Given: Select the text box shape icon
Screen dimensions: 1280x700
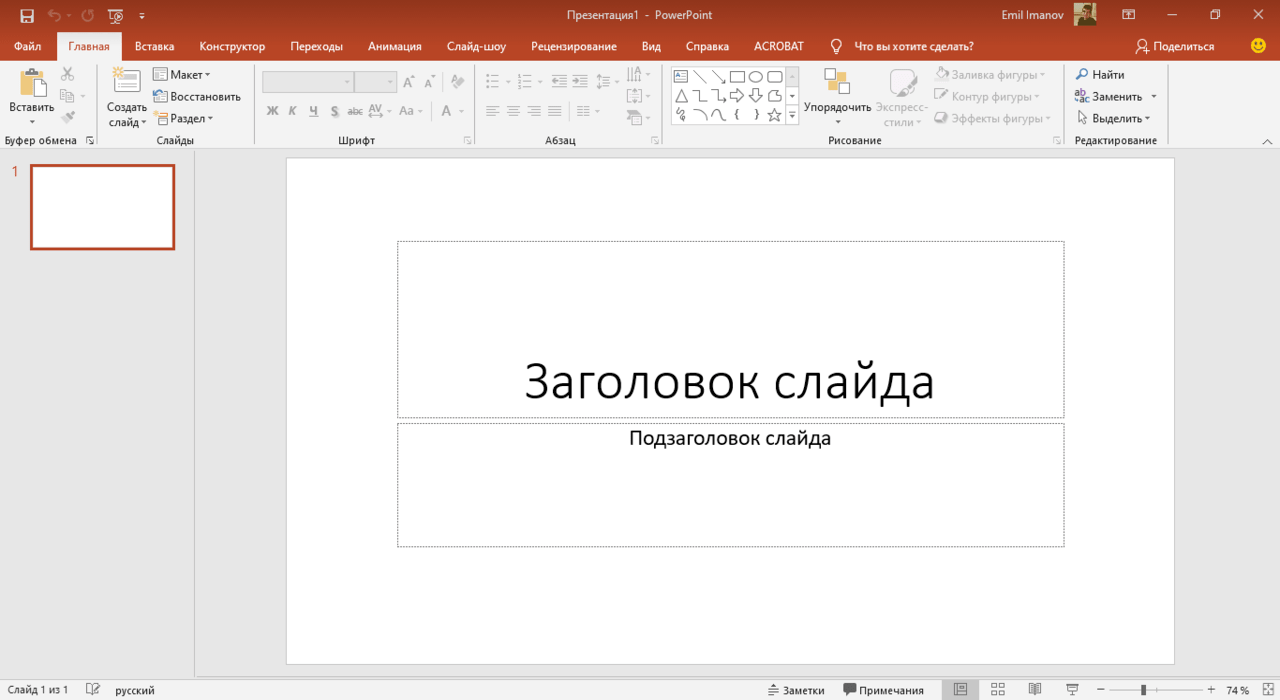Looking at the screenshot, I should [x=681, y=77].
